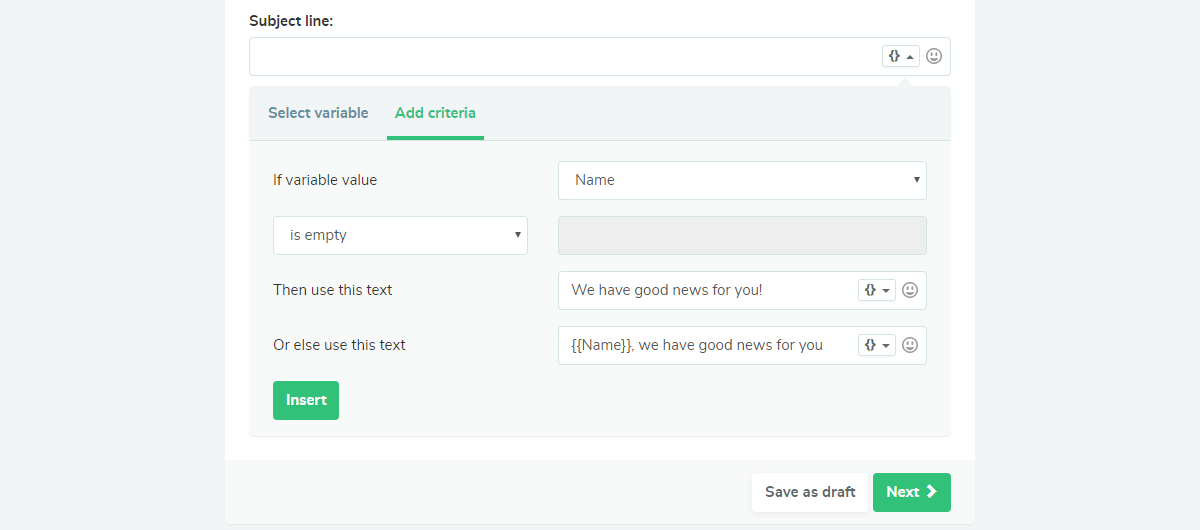
Task: Click inside the empty Subject line input
Action: (560, 56)
